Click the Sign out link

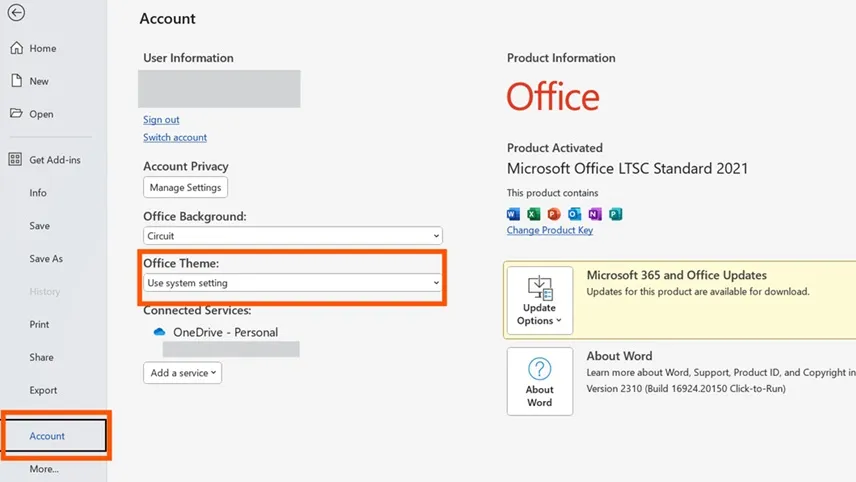(x=161, y=120)
